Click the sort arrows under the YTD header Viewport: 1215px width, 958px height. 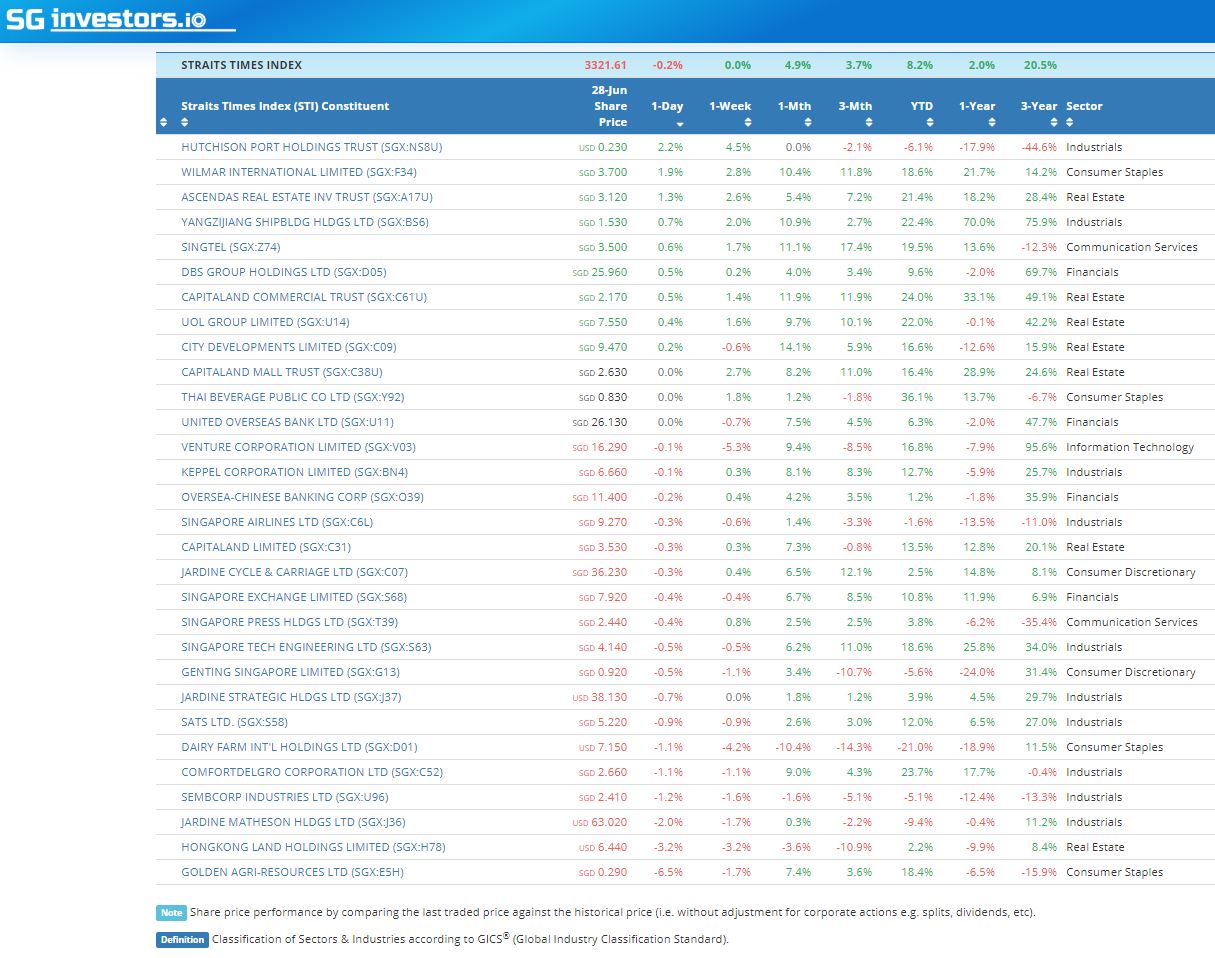tap(930, 123)
